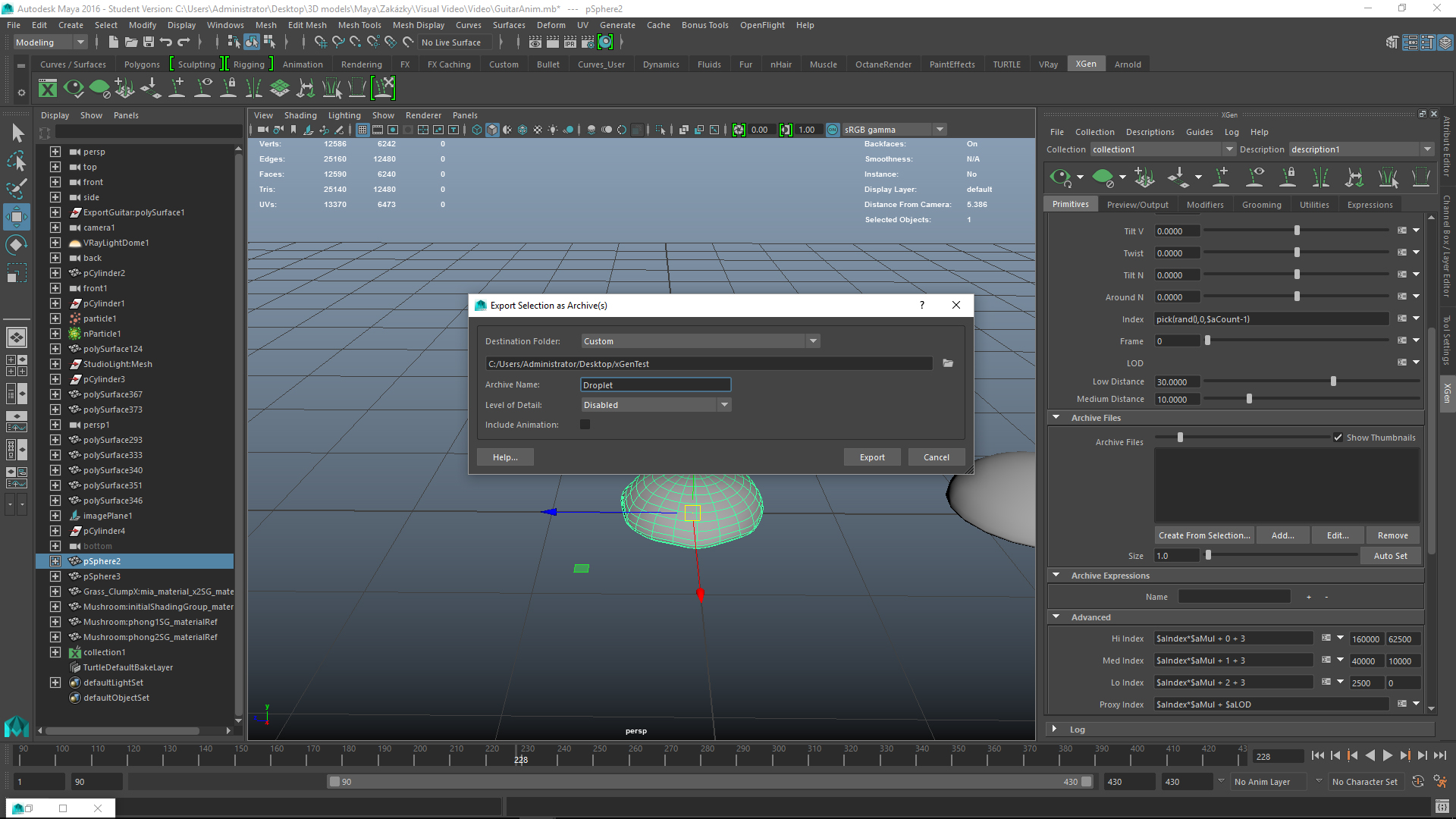1456x819 pixels.
Task: Uncheck Show Thumbnails checkbox
Action: click(1338, 438)
